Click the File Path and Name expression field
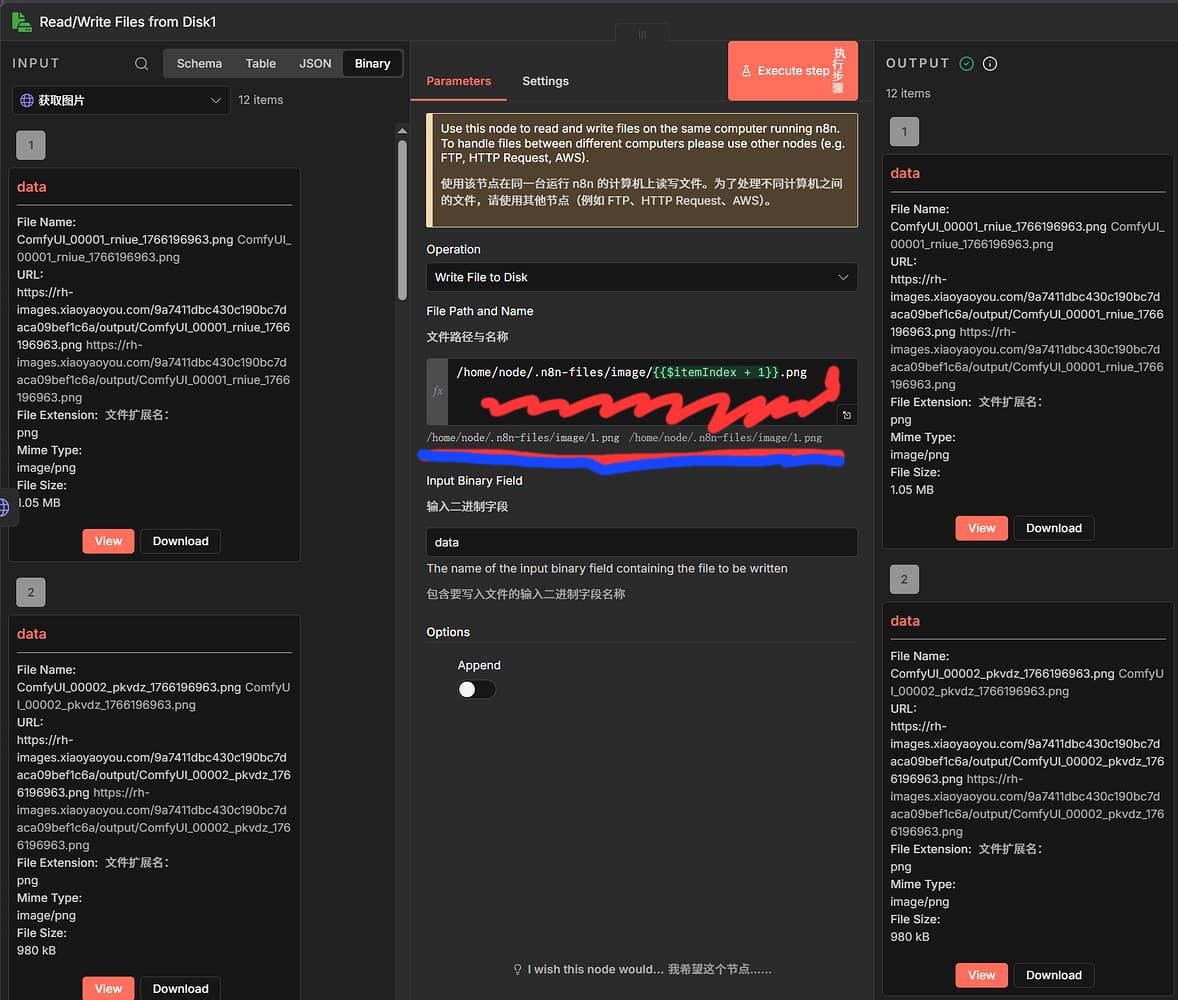This screenshot has height=1000, width=1178. click(x=642, y=391)
